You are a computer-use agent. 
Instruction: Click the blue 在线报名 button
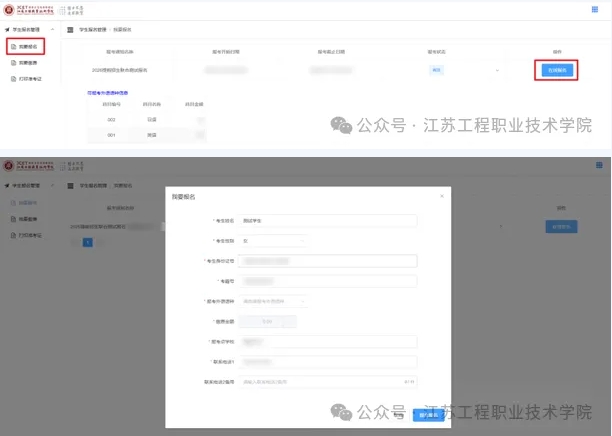coord(557,70)
